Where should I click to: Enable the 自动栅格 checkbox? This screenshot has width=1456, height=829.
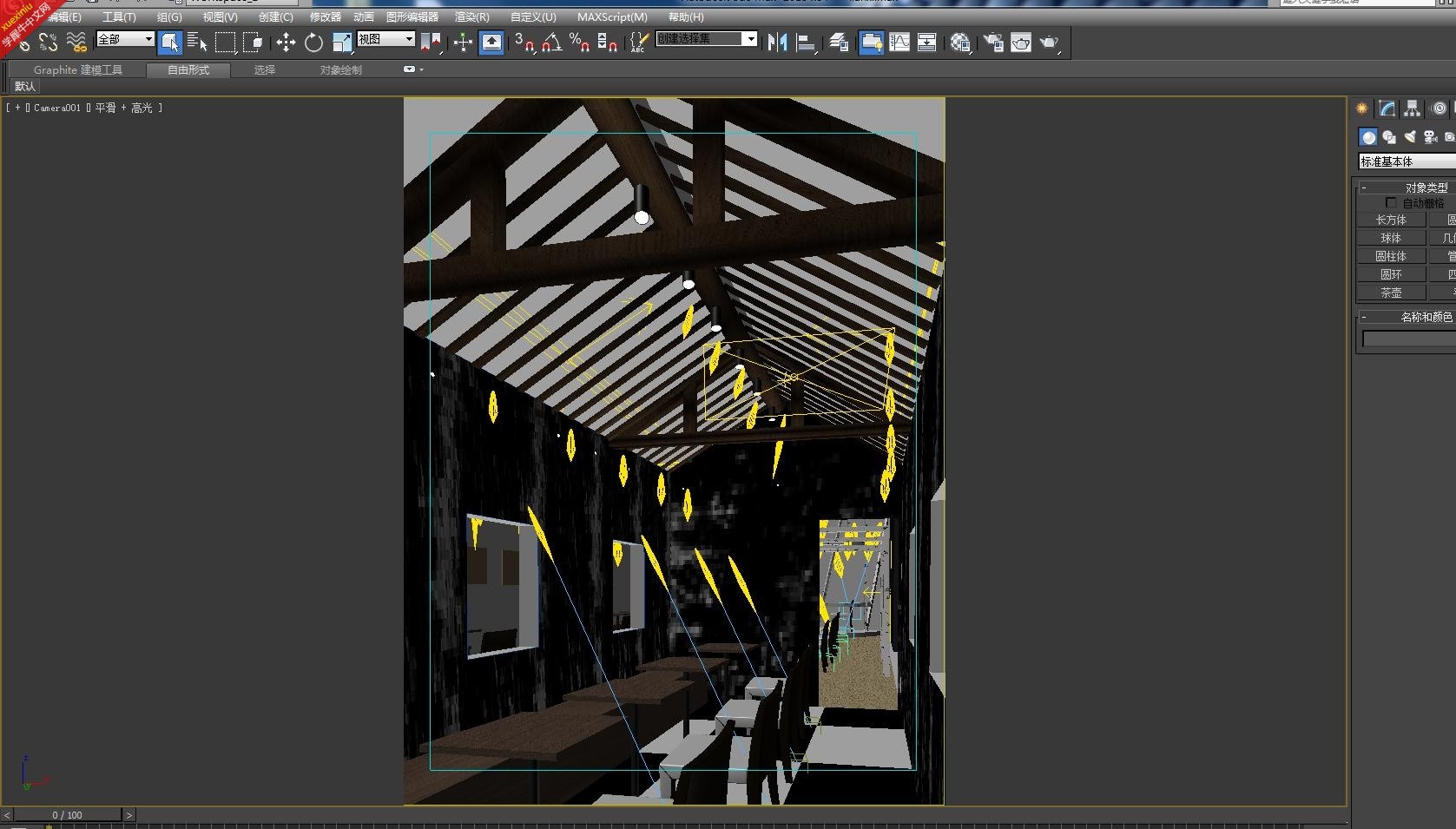tap(1391, 202)
